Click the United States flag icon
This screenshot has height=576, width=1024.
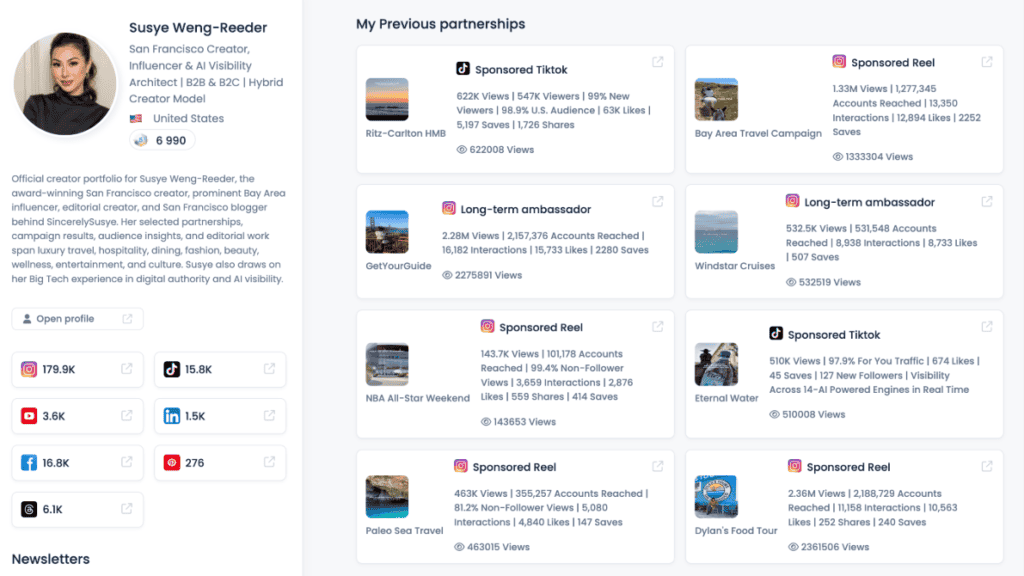[136, 119]
